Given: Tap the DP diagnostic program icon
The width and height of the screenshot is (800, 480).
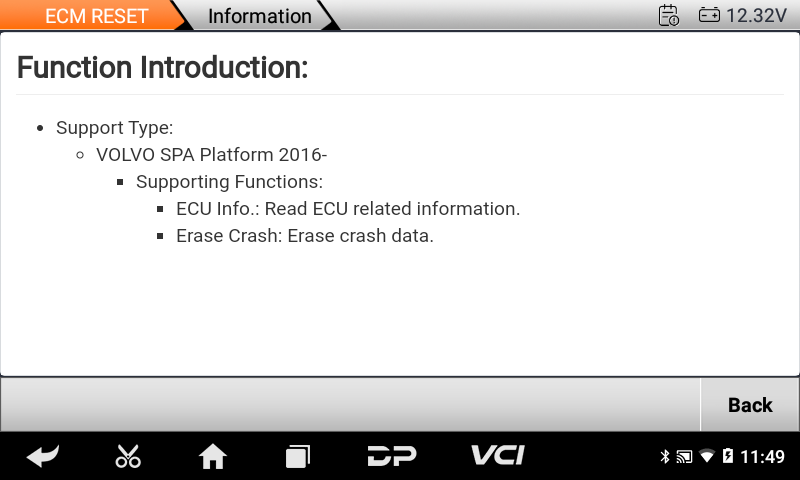Looking at the screenshot, I should [x=392, y=456].
